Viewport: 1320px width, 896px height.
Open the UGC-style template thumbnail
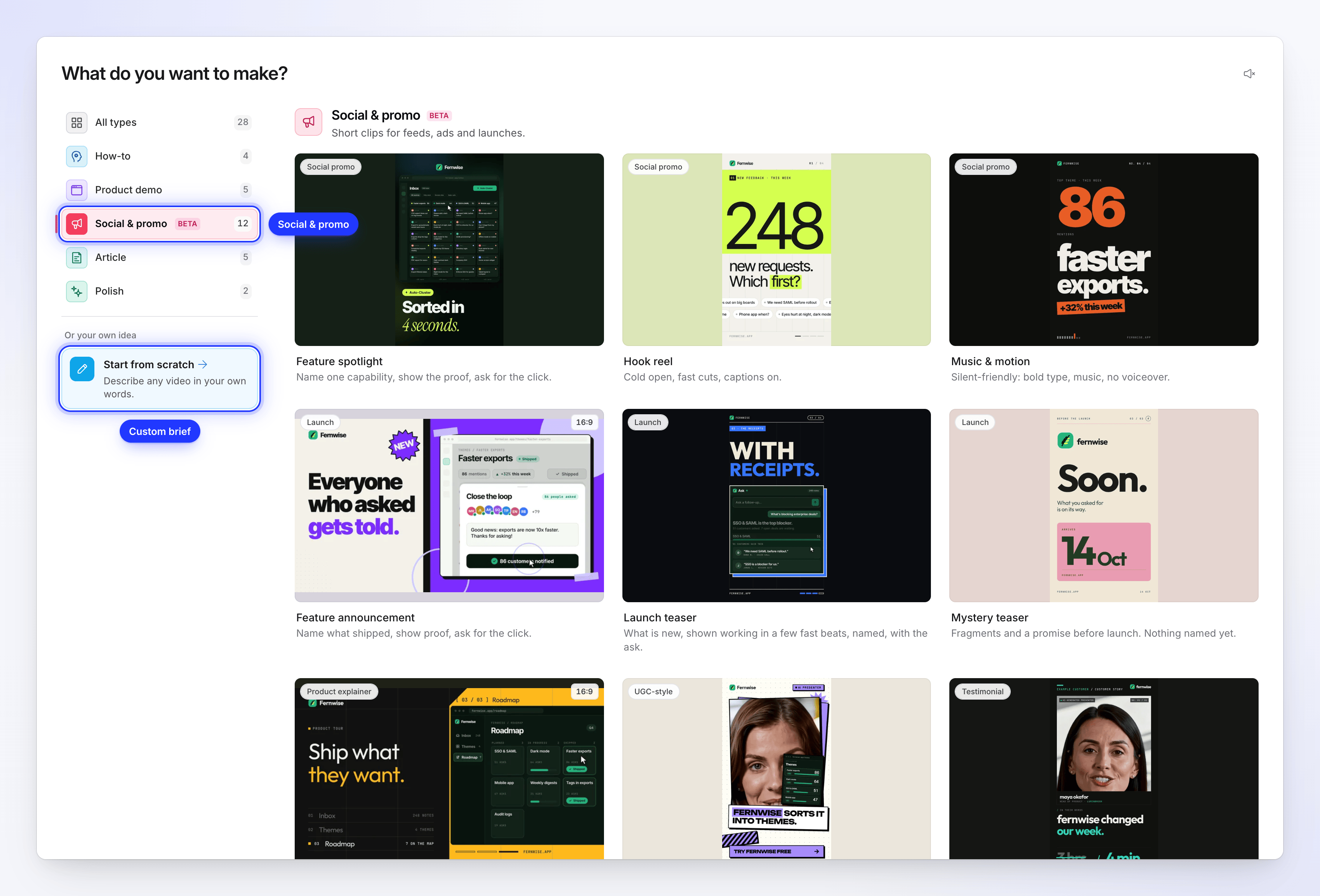point(776,768)
